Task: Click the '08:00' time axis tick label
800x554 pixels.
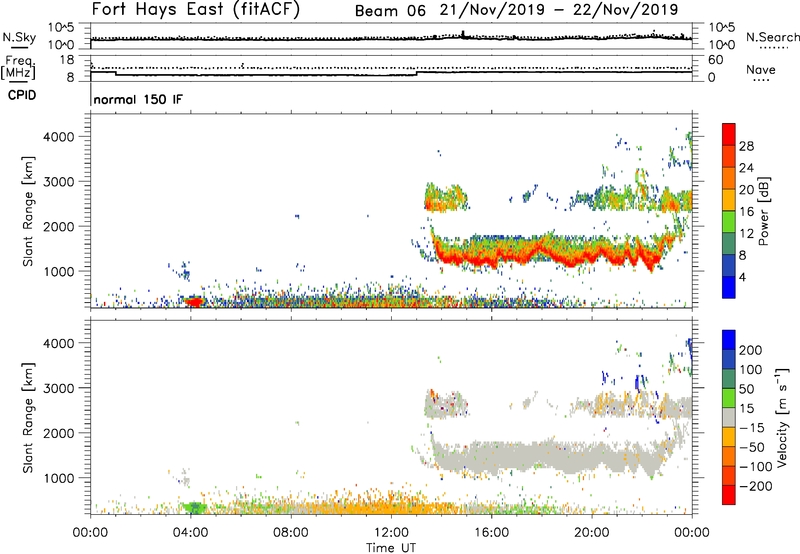Action: pyautogui.click(x=291, y=533)
